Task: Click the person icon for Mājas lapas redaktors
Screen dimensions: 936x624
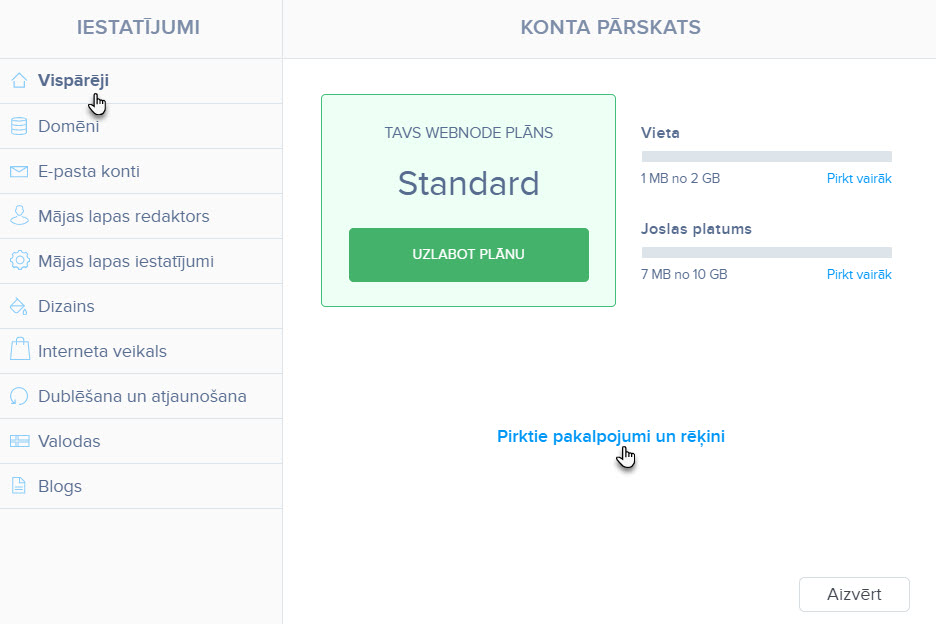Action: [19, 216]
